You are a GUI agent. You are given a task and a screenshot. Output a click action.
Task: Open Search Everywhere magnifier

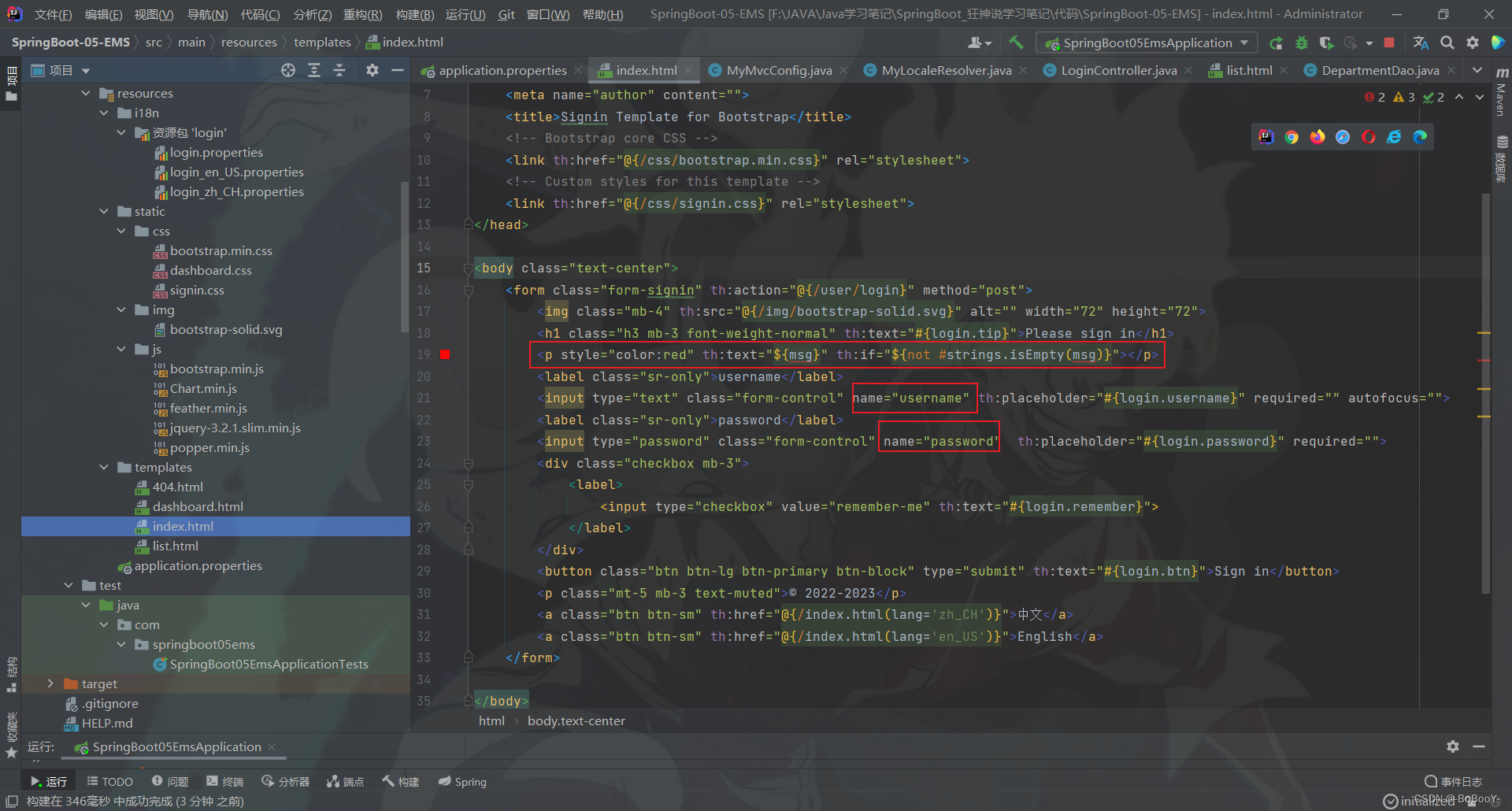point(1447,43)
